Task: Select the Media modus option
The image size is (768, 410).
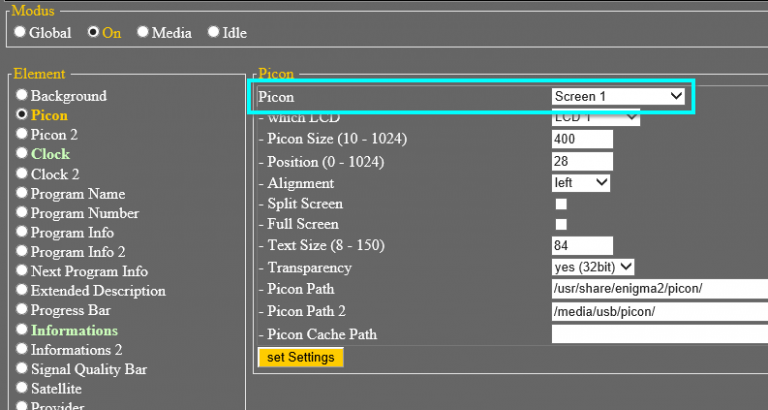Action: (143, 32)
